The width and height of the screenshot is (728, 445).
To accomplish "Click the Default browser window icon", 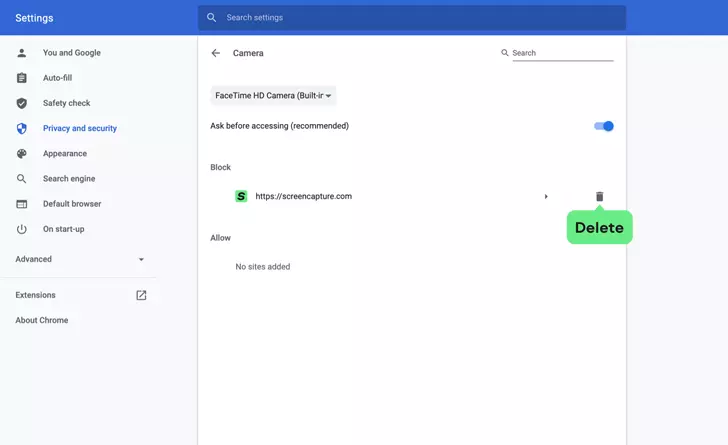I will 21,204.
